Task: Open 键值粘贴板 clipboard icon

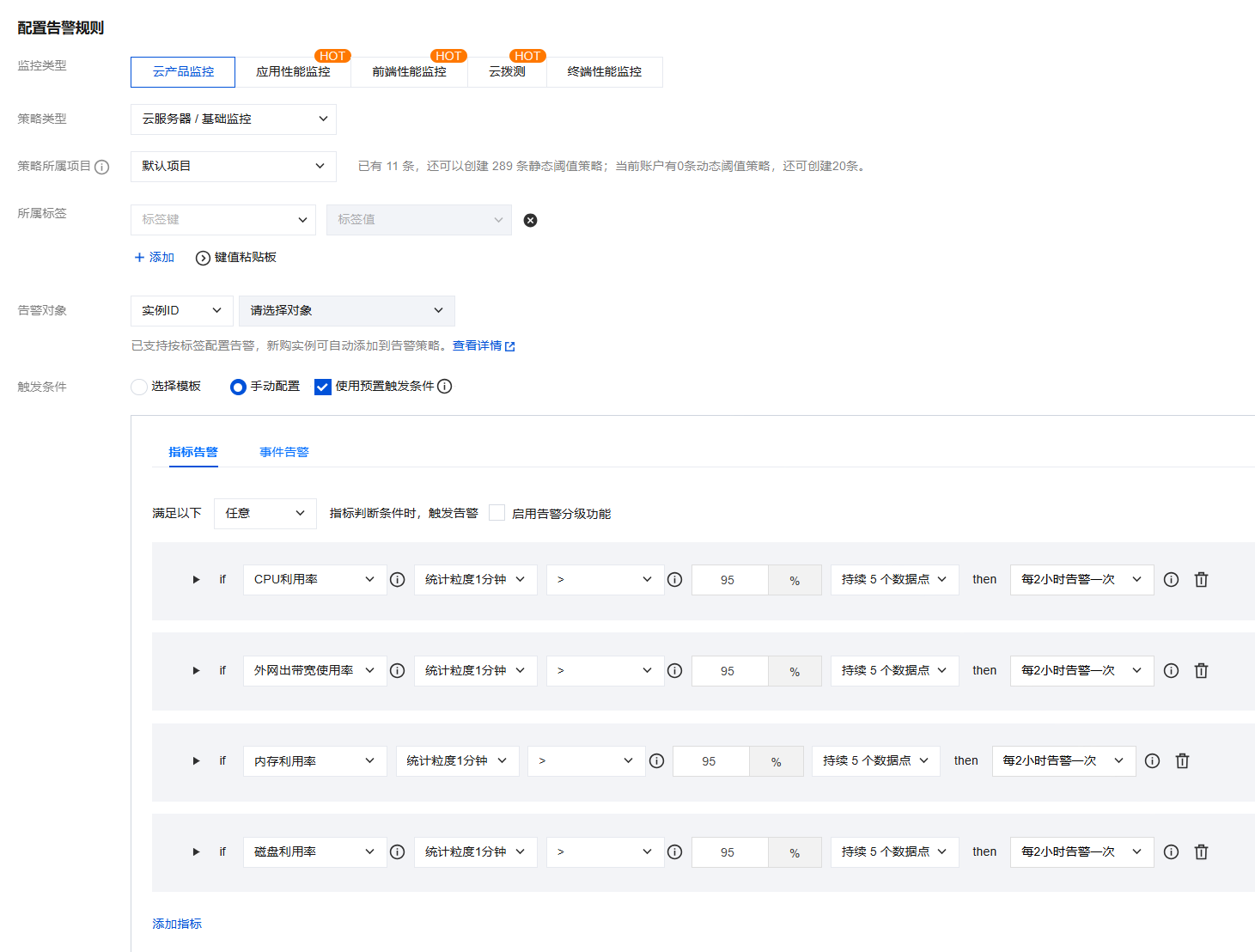Action: (x=203, y=258)
